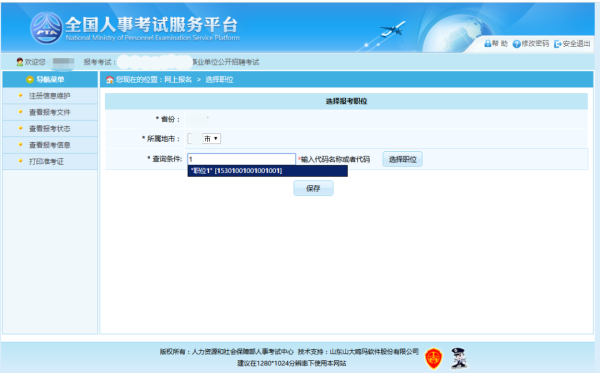
Task: Click 安全退出 to log out
Action: pos(576,44)
